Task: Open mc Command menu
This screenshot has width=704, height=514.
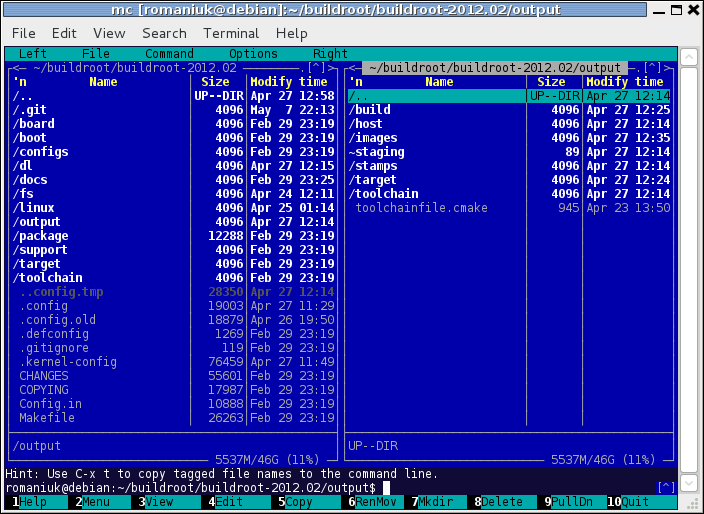Action: pos(169,53)
